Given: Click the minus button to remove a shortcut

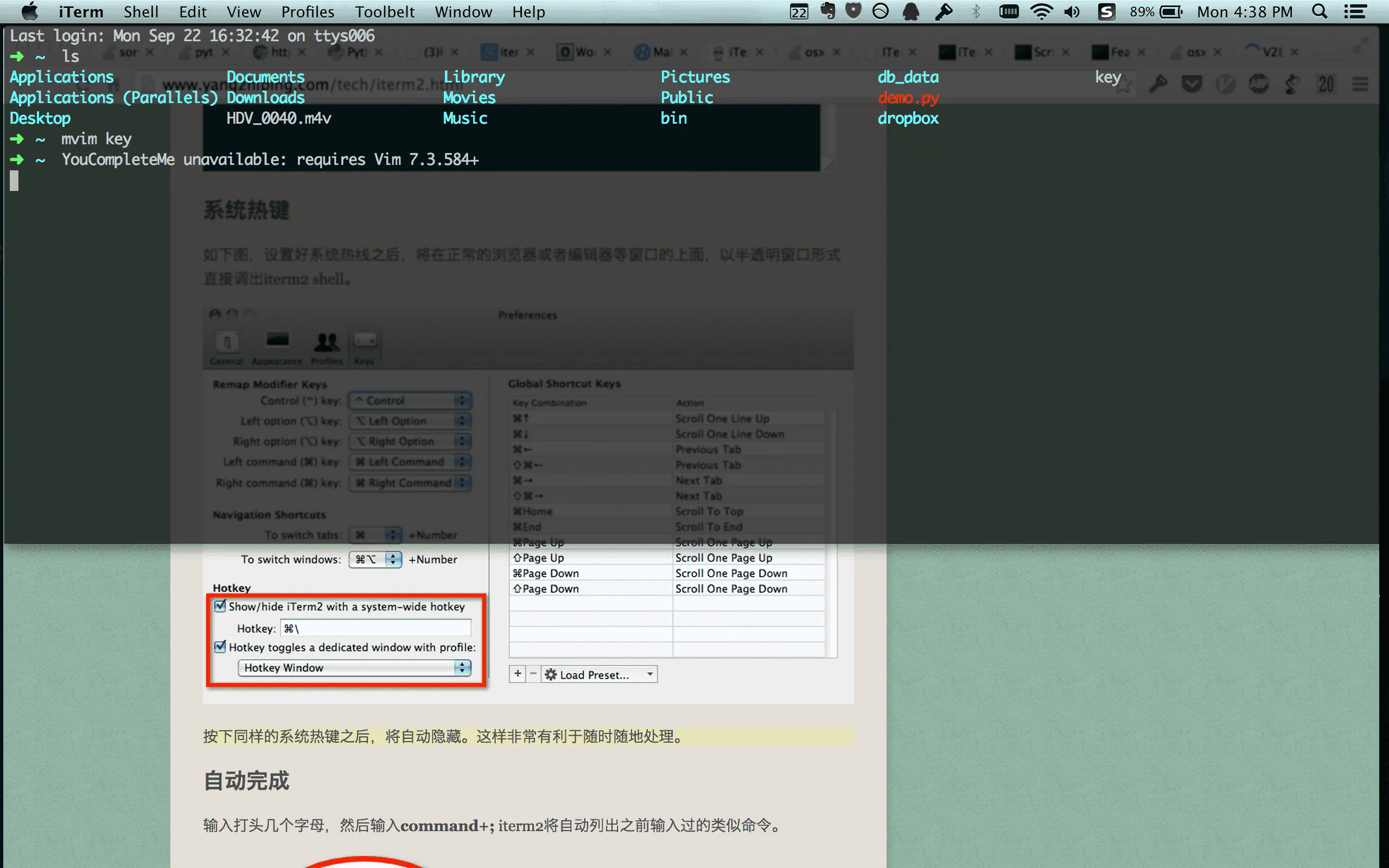Looking at the screenshot, I should click(533, 673).
